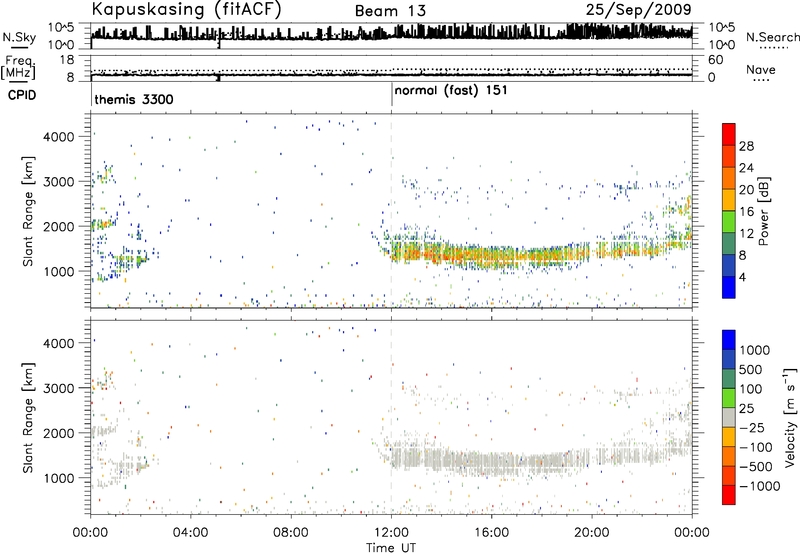Click the "1000" tick on the velocity panel range axis
The image size is (800, 554).
58,478
